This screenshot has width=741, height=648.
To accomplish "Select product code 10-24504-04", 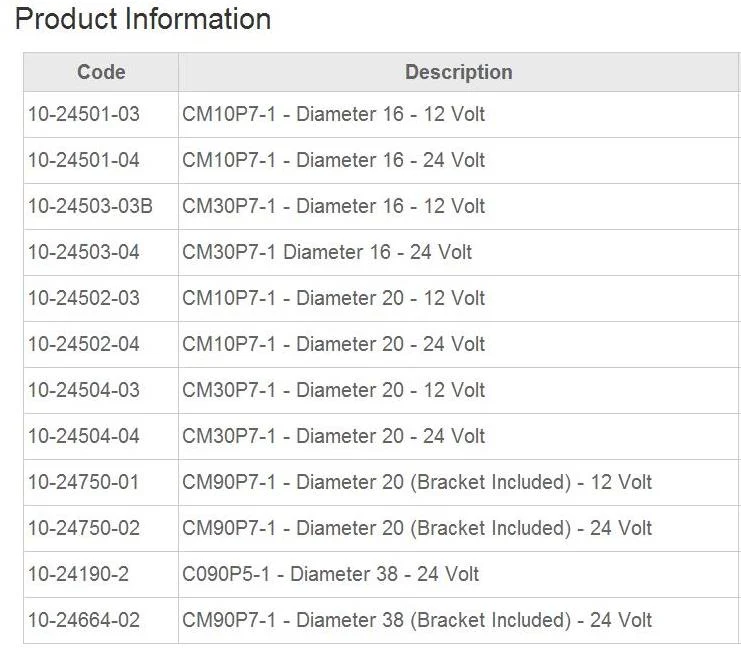I will tap(84, 436).
